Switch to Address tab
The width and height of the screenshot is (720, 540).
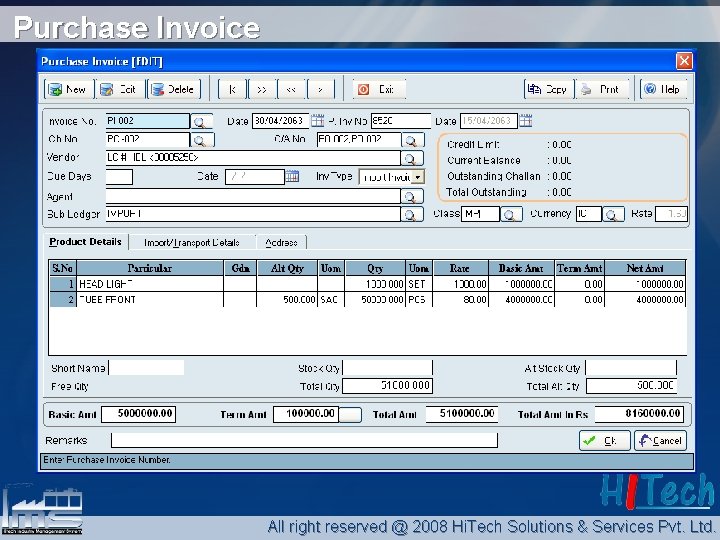click(281, 242)
